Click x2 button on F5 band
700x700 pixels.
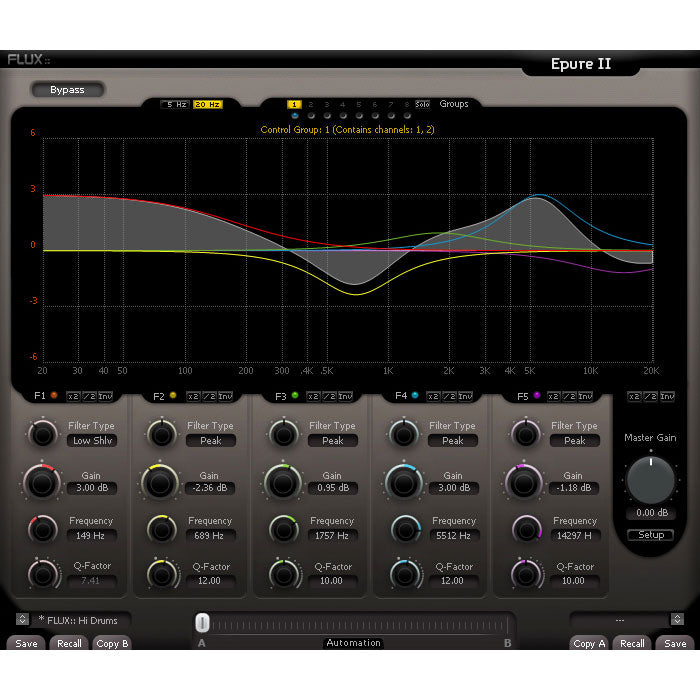pos(554,396)
